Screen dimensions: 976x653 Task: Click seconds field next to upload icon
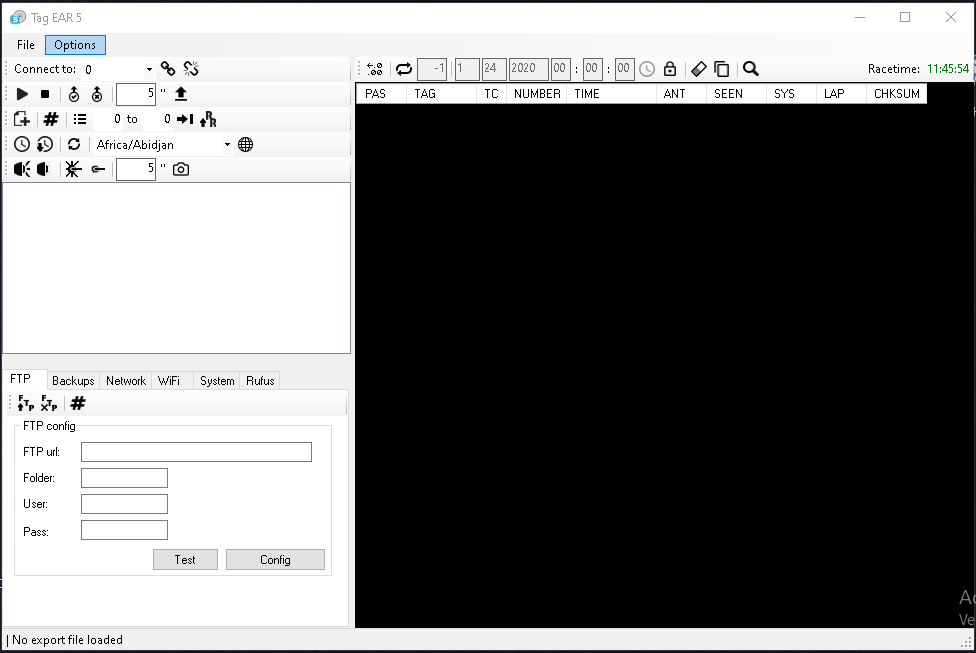coord(136,94)
